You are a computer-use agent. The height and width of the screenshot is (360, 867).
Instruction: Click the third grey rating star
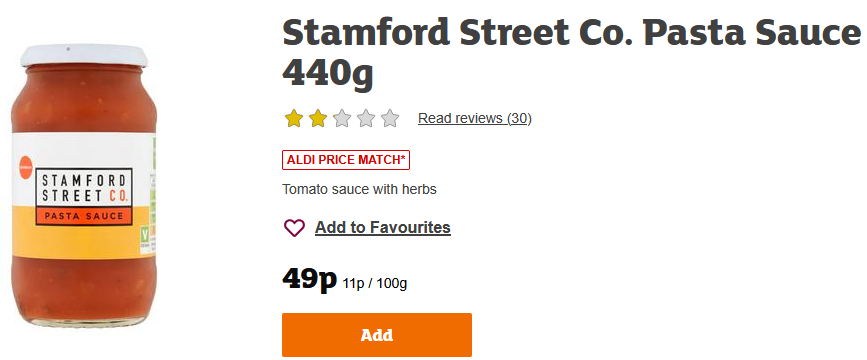click(342, 118)
